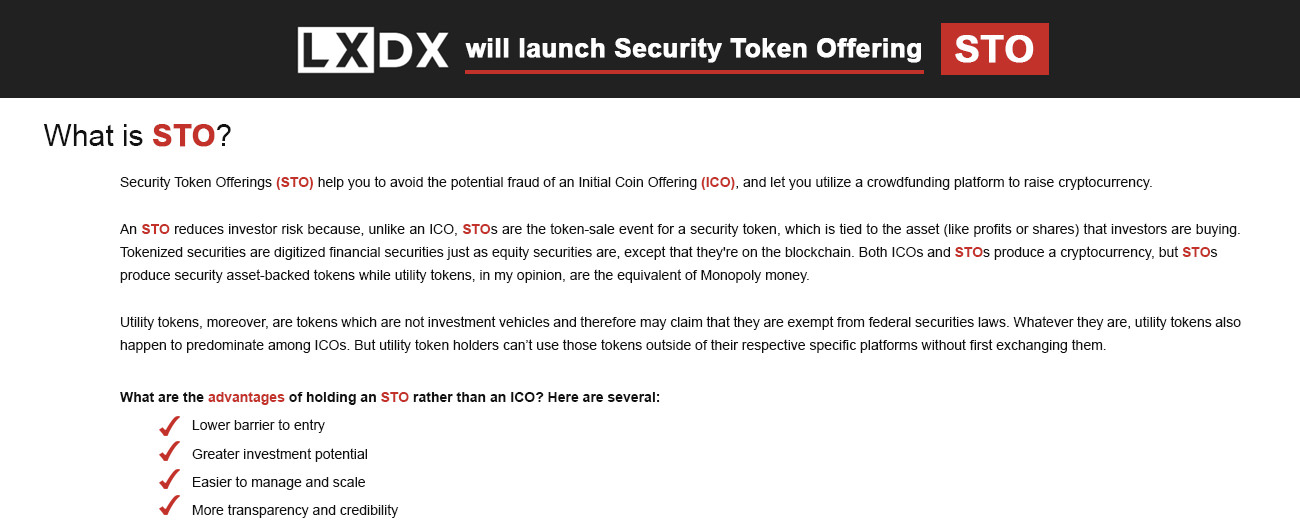Click the red "advantages" word
Image resolution: width=1300 pixels, height=524 pixels.
(x=246, y=397)
